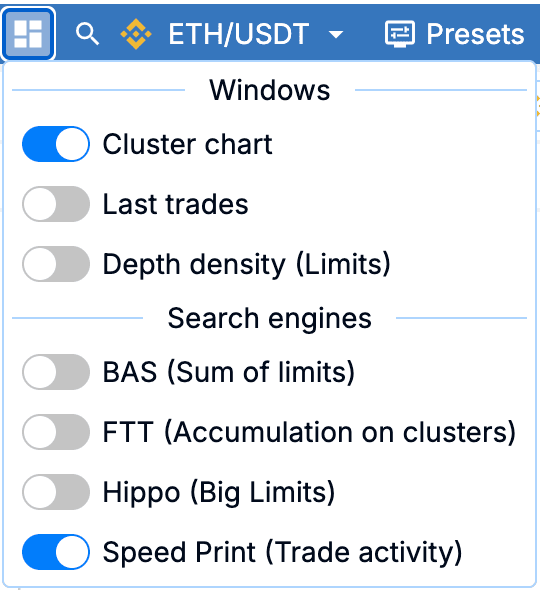
Task: Click the Binance exchange logo icon
Action: 136,34
